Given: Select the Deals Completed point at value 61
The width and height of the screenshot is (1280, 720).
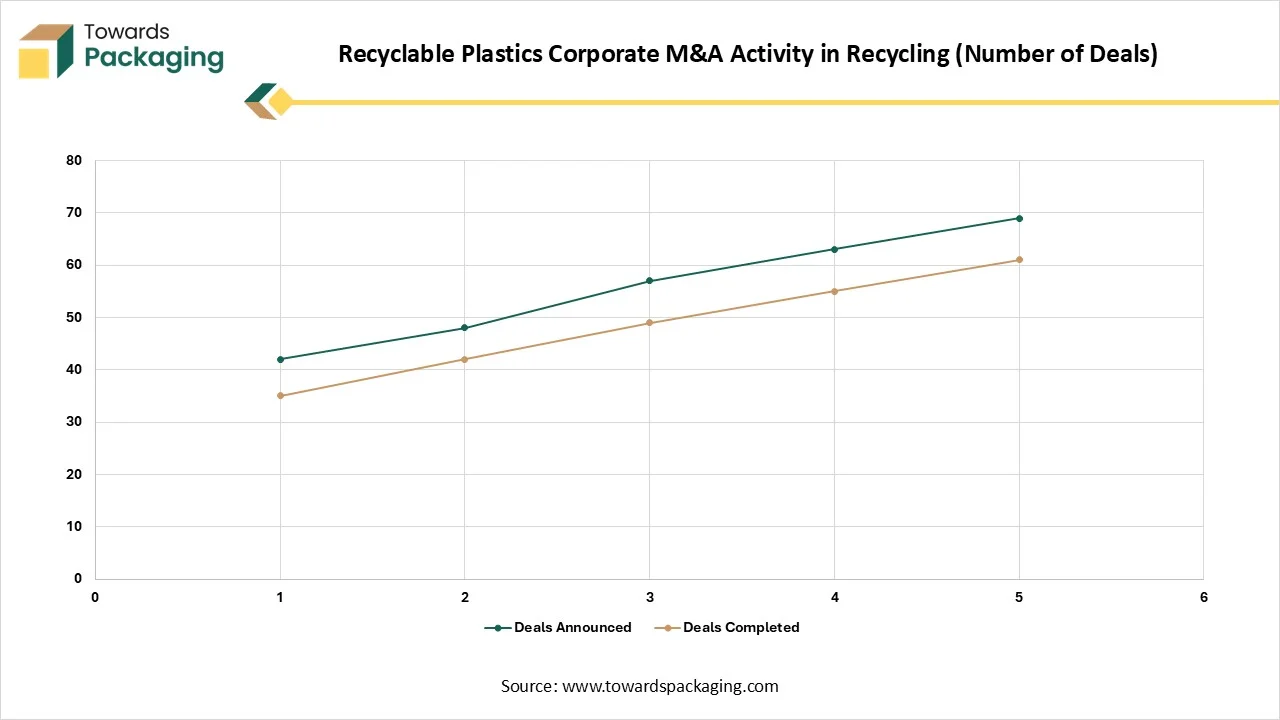Looking at the screenshot, I should 1019,260.
